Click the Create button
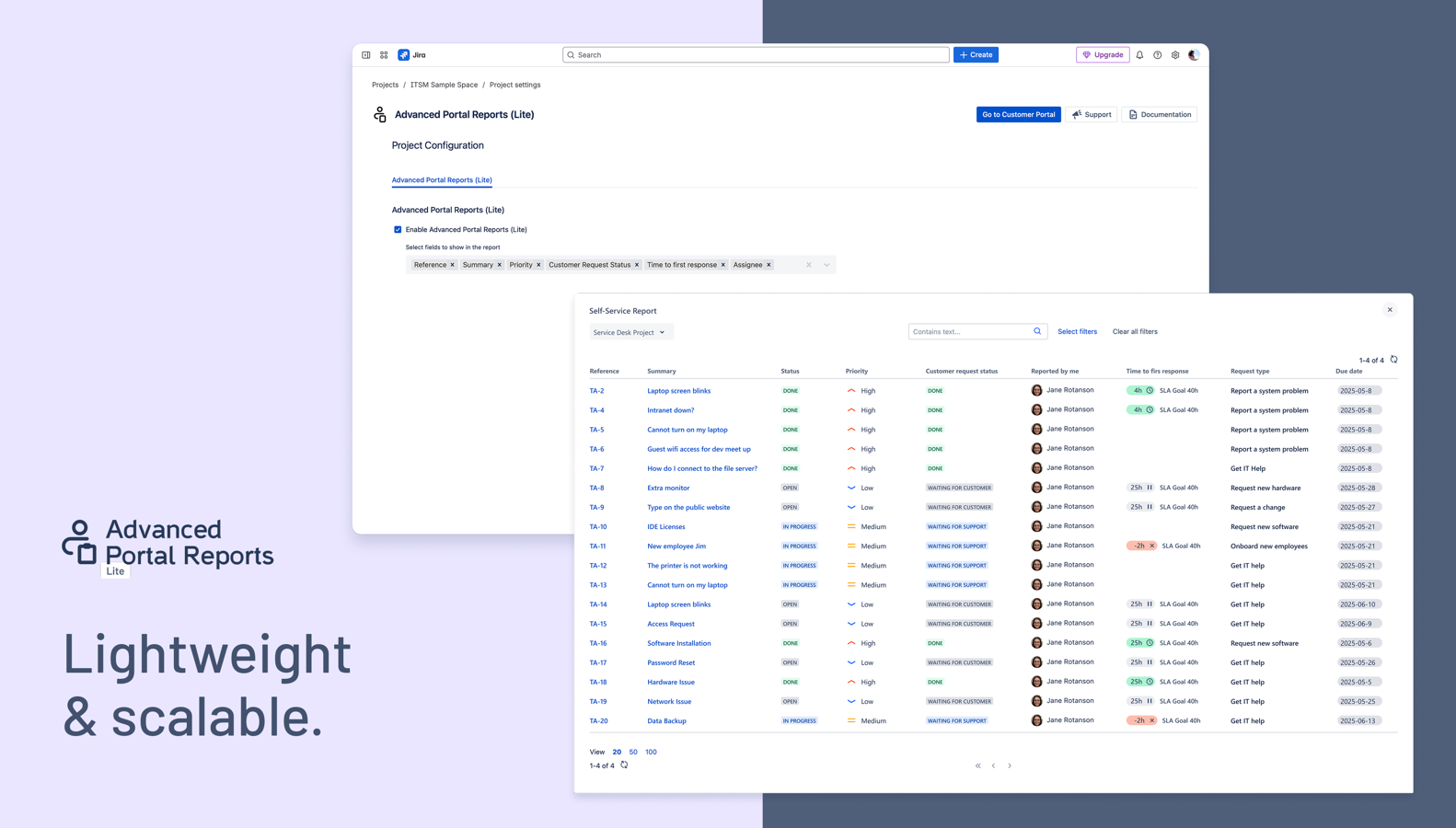 (976, 55)
